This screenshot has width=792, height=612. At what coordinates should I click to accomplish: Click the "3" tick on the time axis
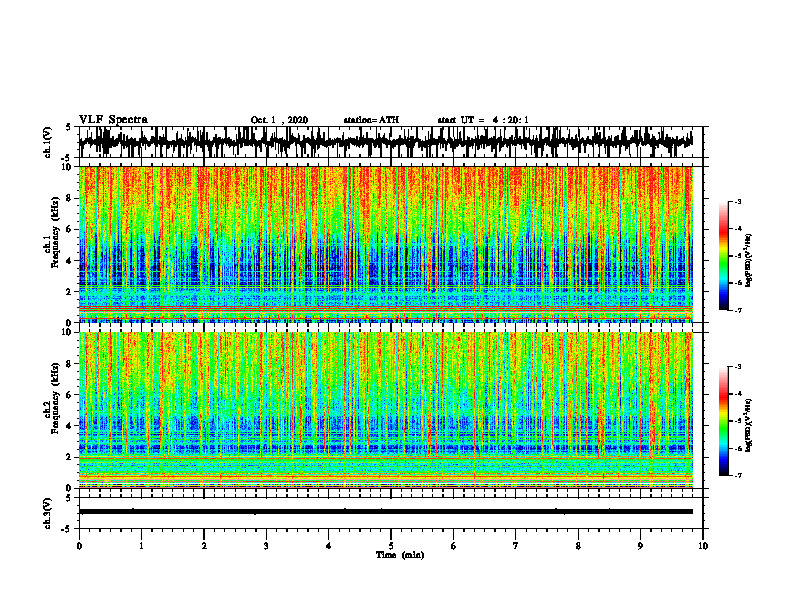(266, 546)
